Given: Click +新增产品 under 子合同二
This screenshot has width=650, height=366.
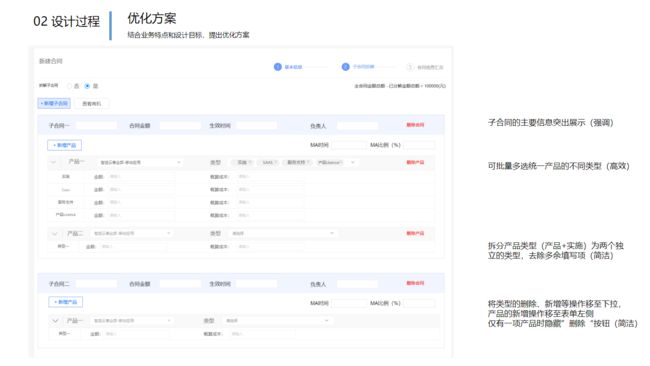Looking at the screenshot, I should (x=65, y=302).
